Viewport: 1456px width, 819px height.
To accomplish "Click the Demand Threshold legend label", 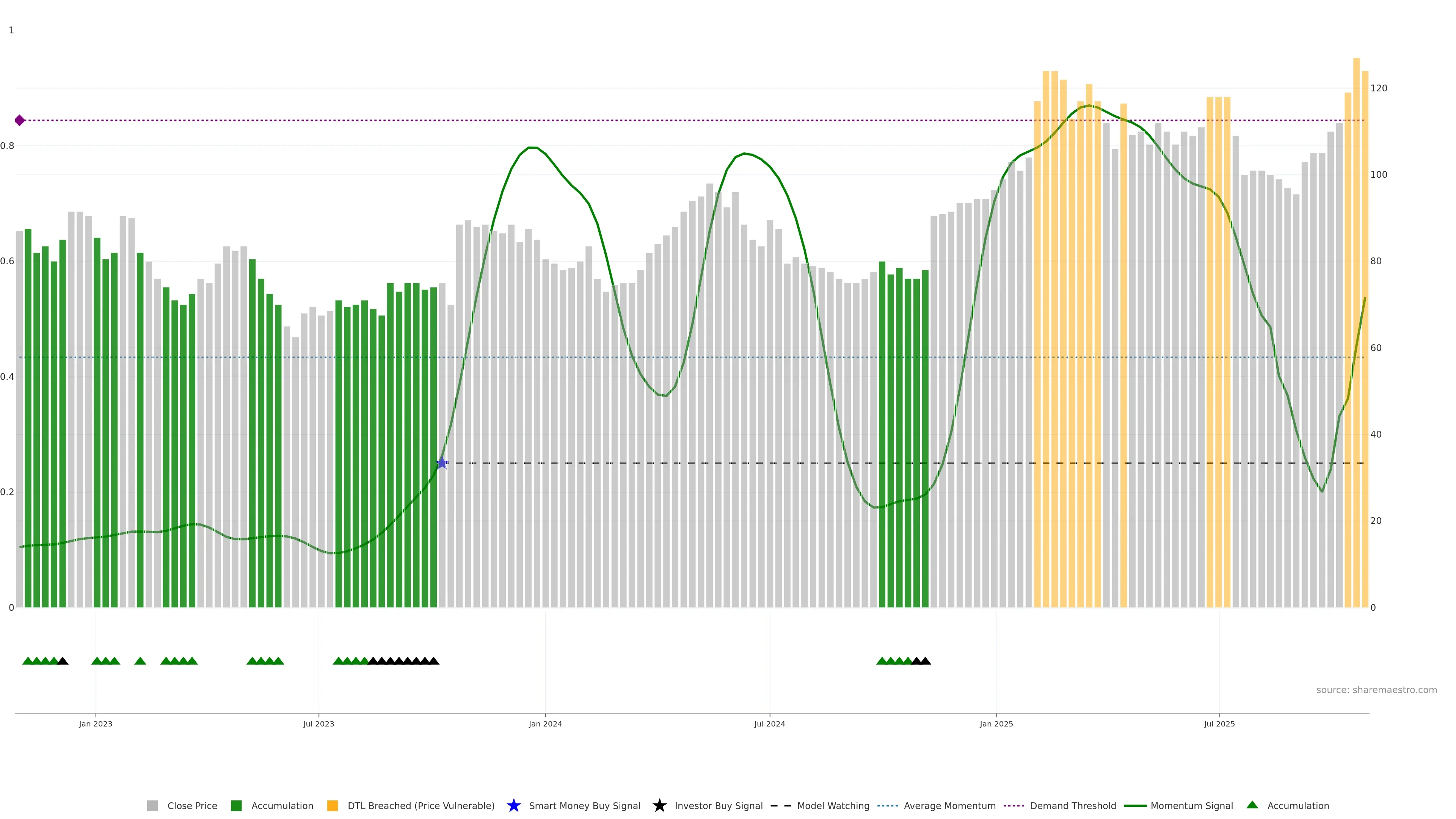I will 1073,806.
